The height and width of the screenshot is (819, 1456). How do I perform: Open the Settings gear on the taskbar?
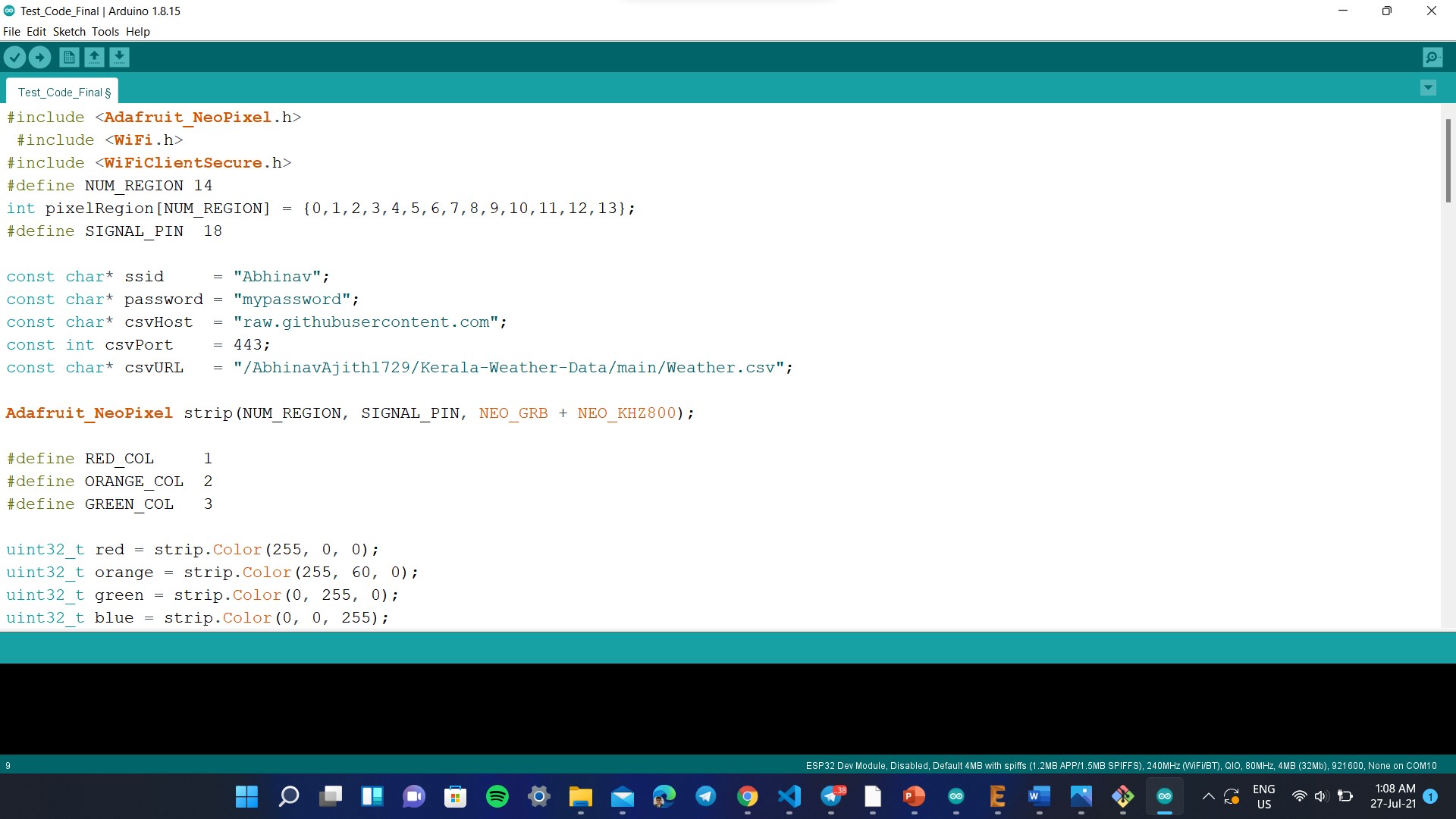[x=538, y=796]
